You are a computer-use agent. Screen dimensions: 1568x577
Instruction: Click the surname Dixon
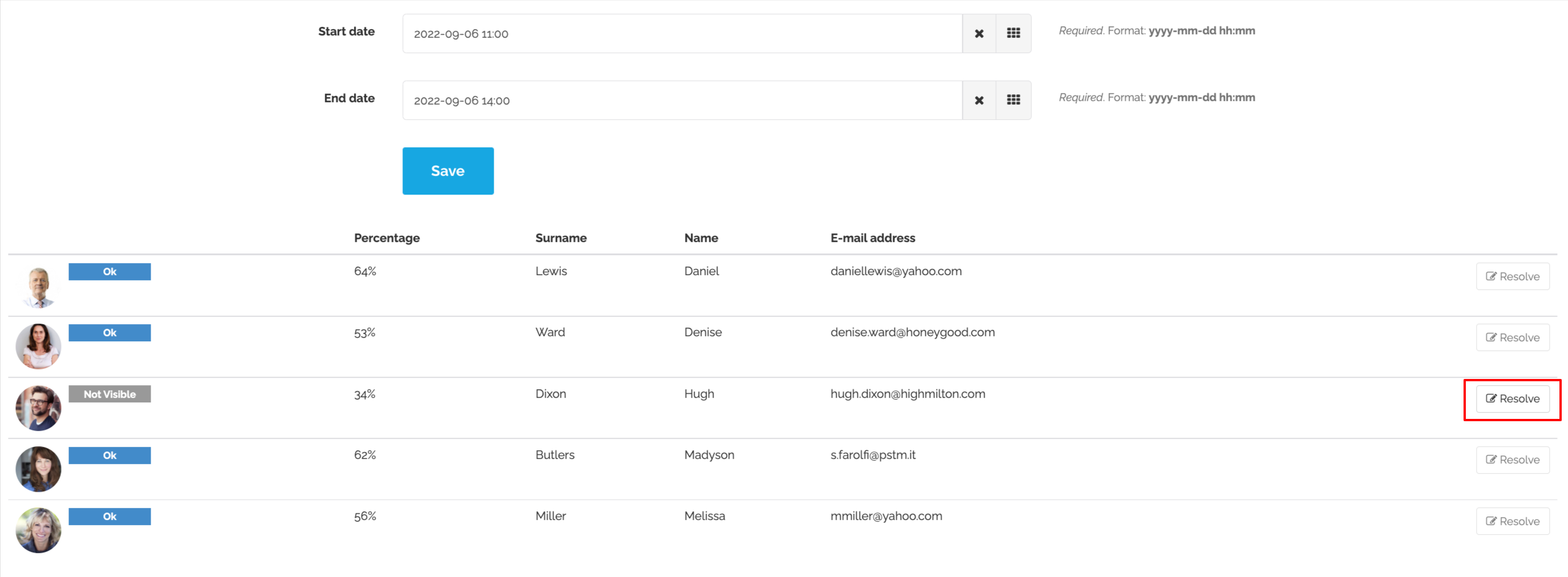[x=551, y=394]
